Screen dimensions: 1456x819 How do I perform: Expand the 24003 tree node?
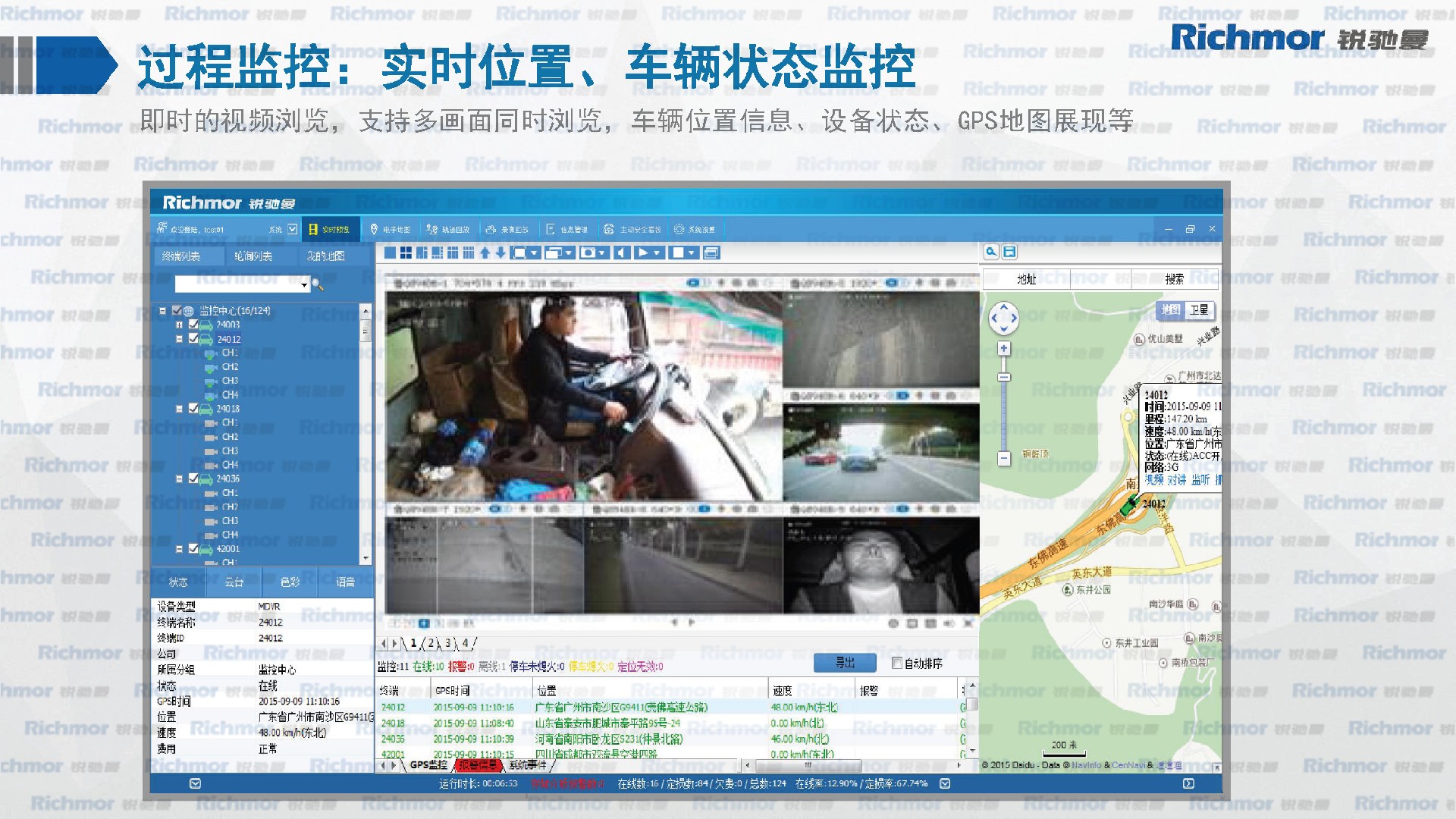point(179,325)
